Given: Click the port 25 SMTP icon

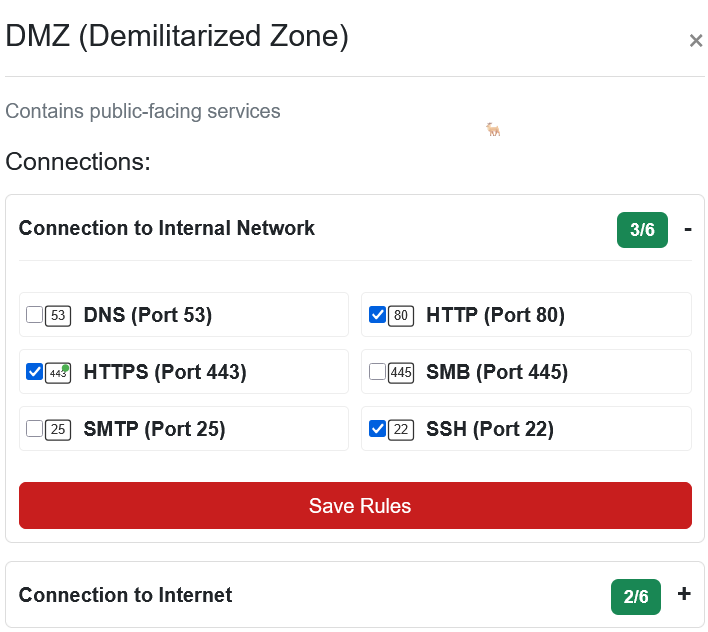Looking at the screenshot, I should [58, 430].
